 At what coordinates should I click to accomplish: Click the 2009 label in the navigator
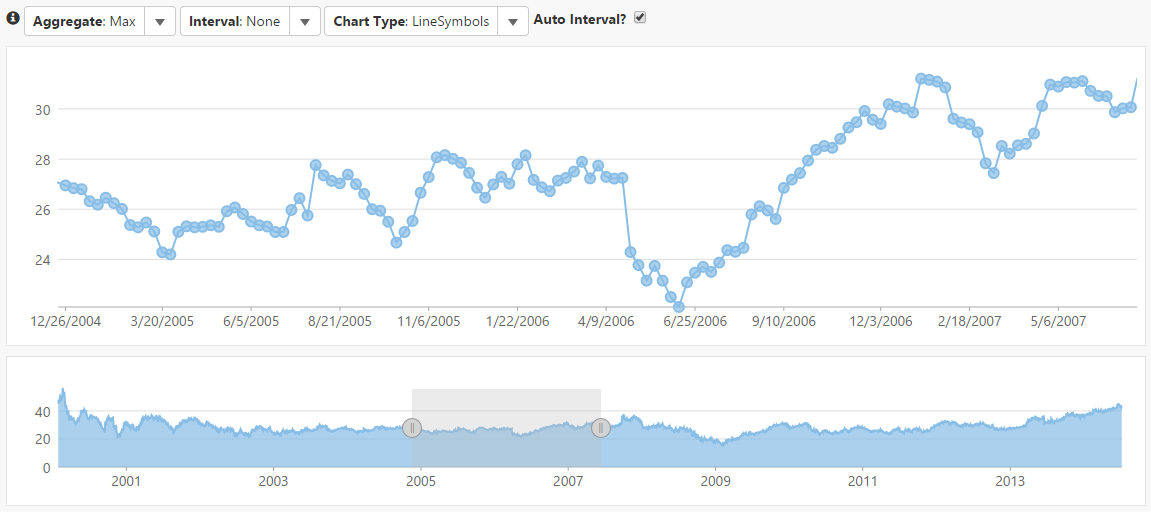(716, 481)
